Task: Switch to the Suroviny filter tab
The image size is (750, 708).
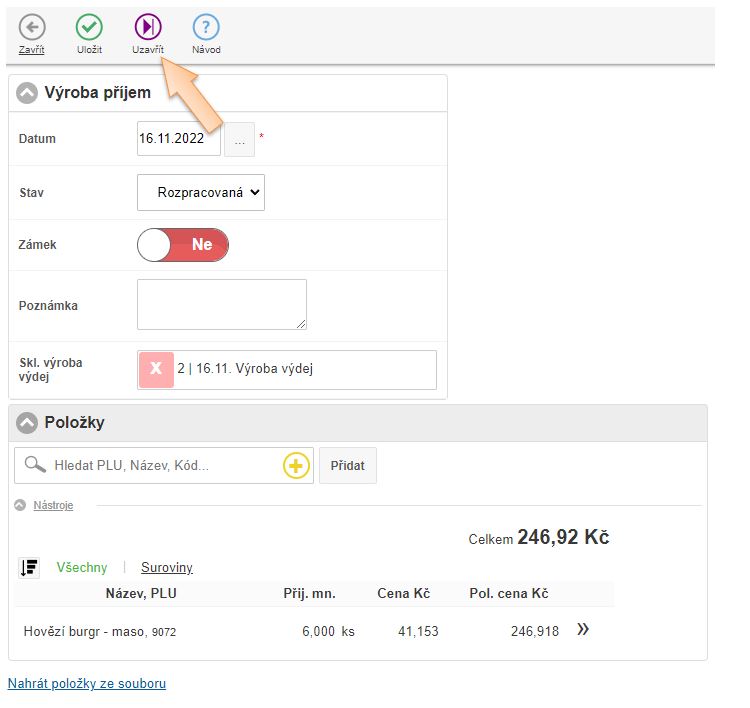Action: (167, 568)
